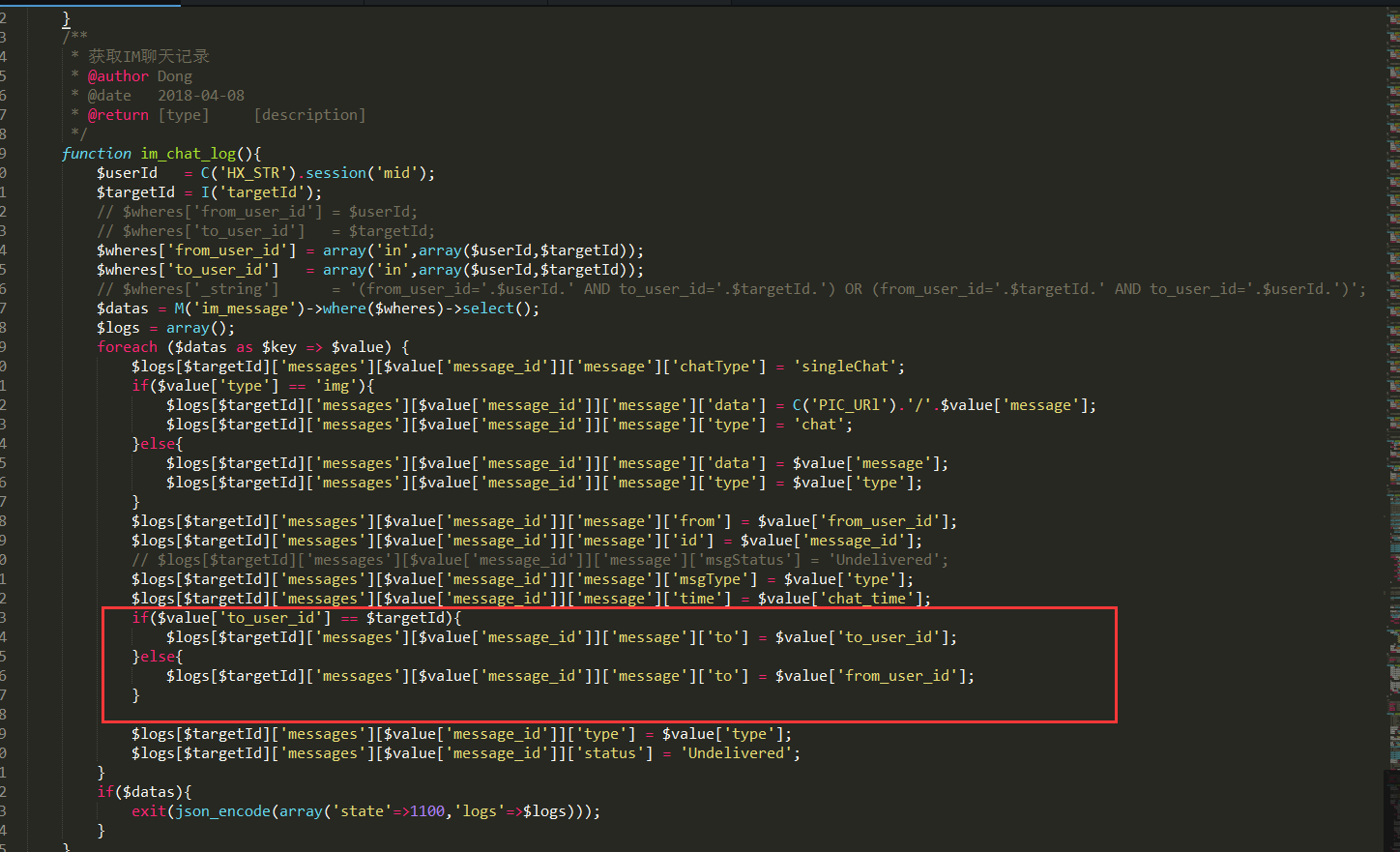Click the im_chat_log function name
This screenshot has width=1400, height=852.
point(188,154)
